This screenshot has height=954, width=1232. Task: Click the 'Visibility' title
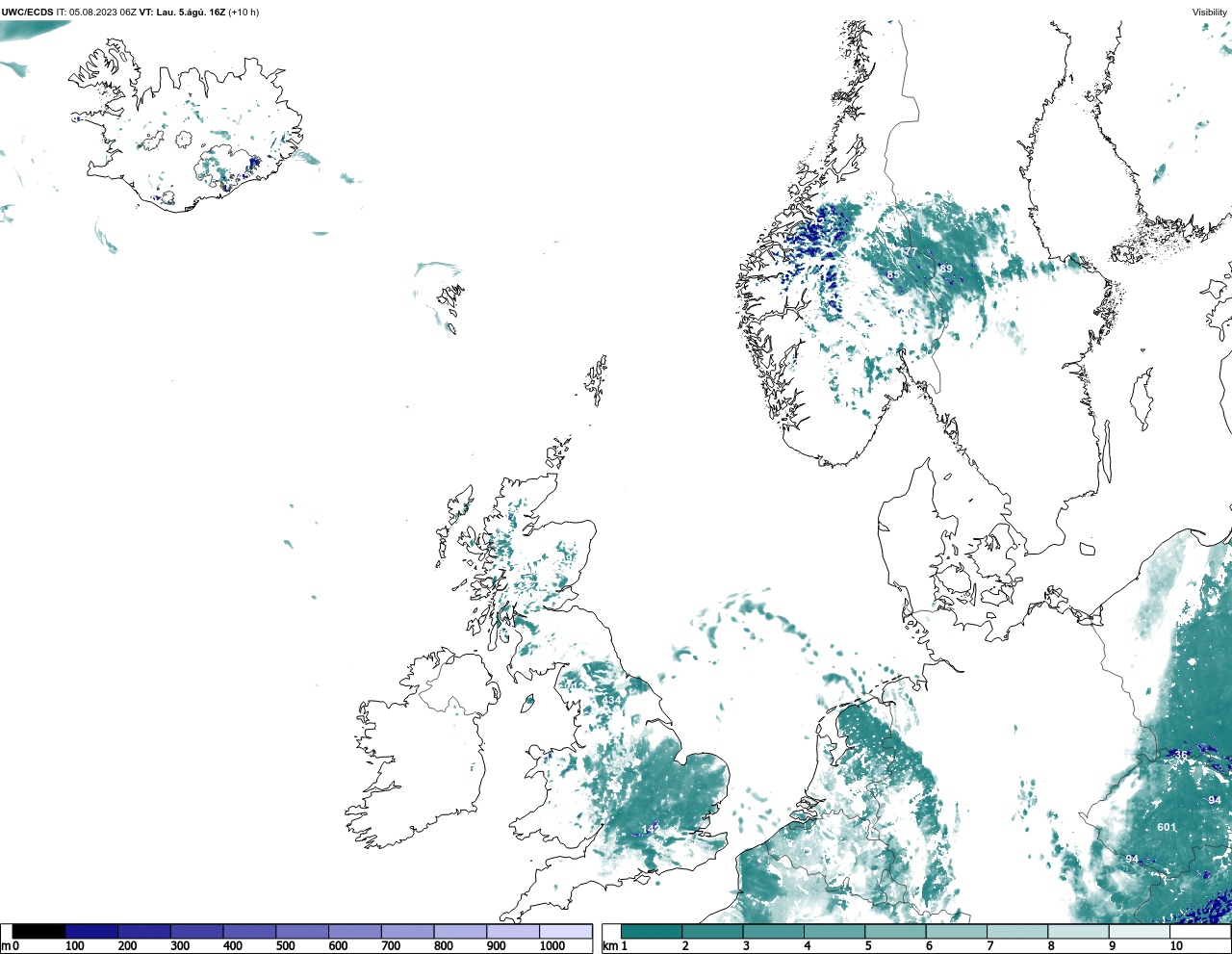pyautogui.click(x=1210, y=13)
